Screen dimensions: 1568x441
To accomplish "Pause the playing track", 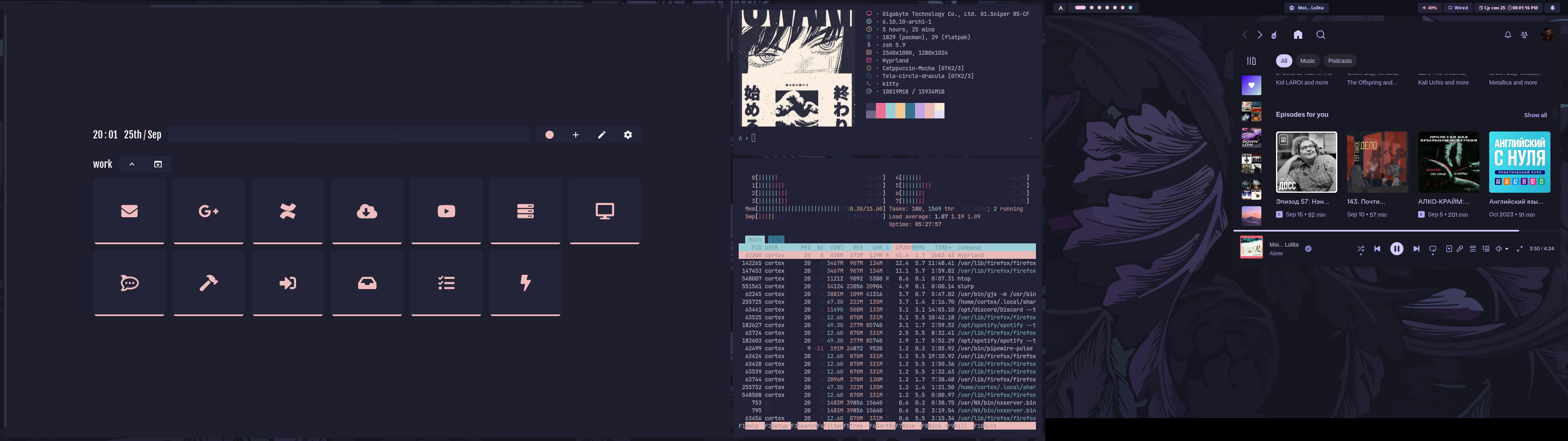I will pos(1397,249).
